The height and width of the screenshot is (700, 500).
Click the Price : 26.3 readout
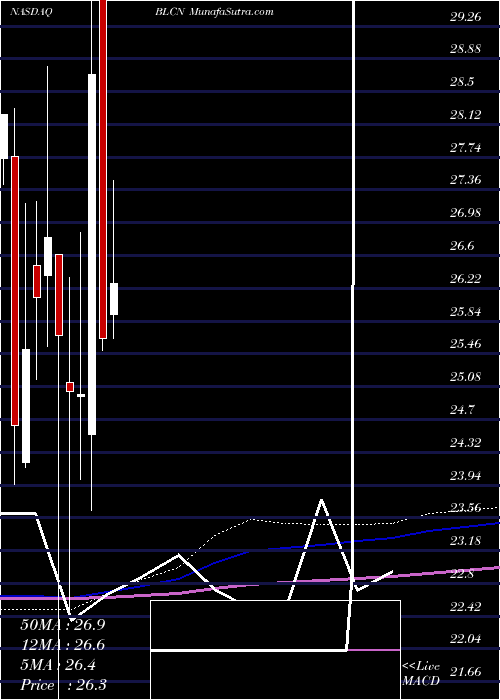pos(63,685)
